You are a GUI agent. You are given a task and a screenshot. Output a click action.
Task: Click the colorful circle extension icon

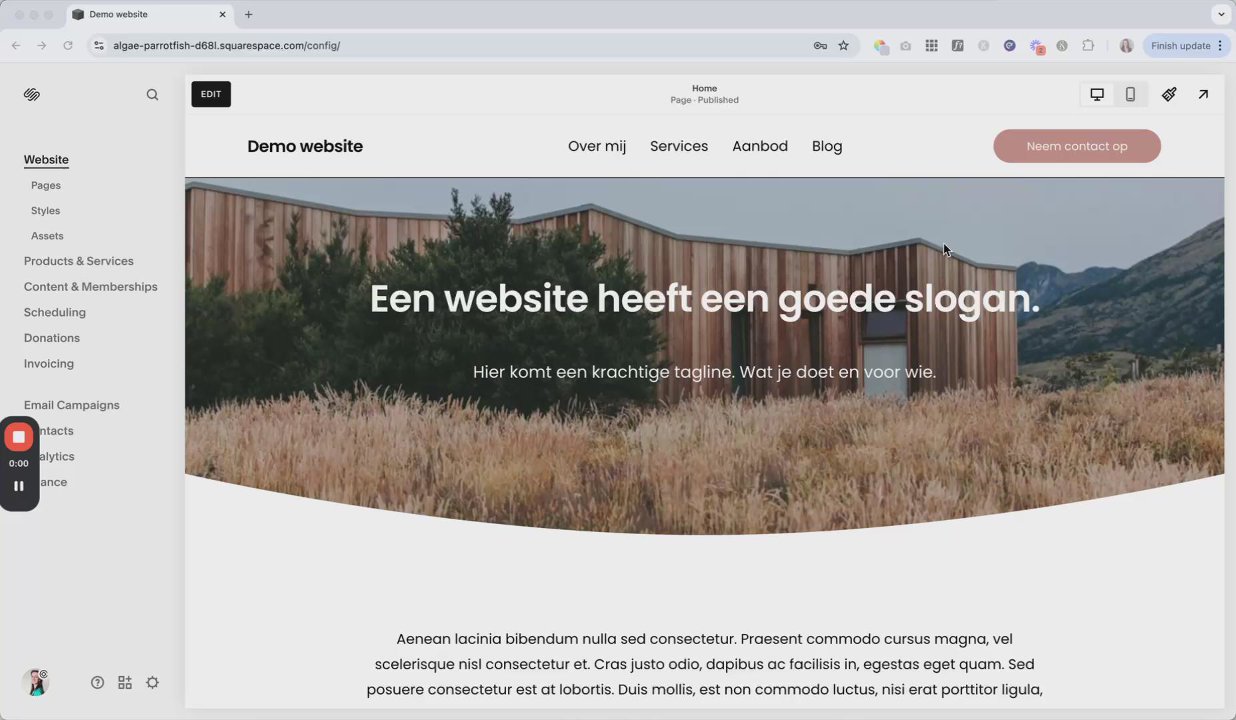(881, 46)
